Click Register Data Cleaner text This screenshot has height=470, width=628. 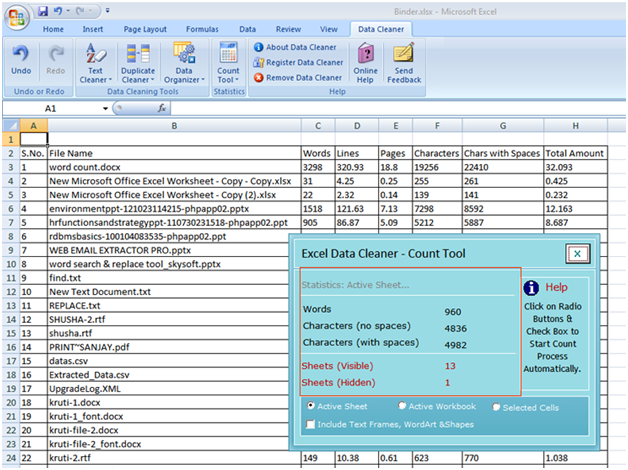pyautogui.click(x=305, y=62)
